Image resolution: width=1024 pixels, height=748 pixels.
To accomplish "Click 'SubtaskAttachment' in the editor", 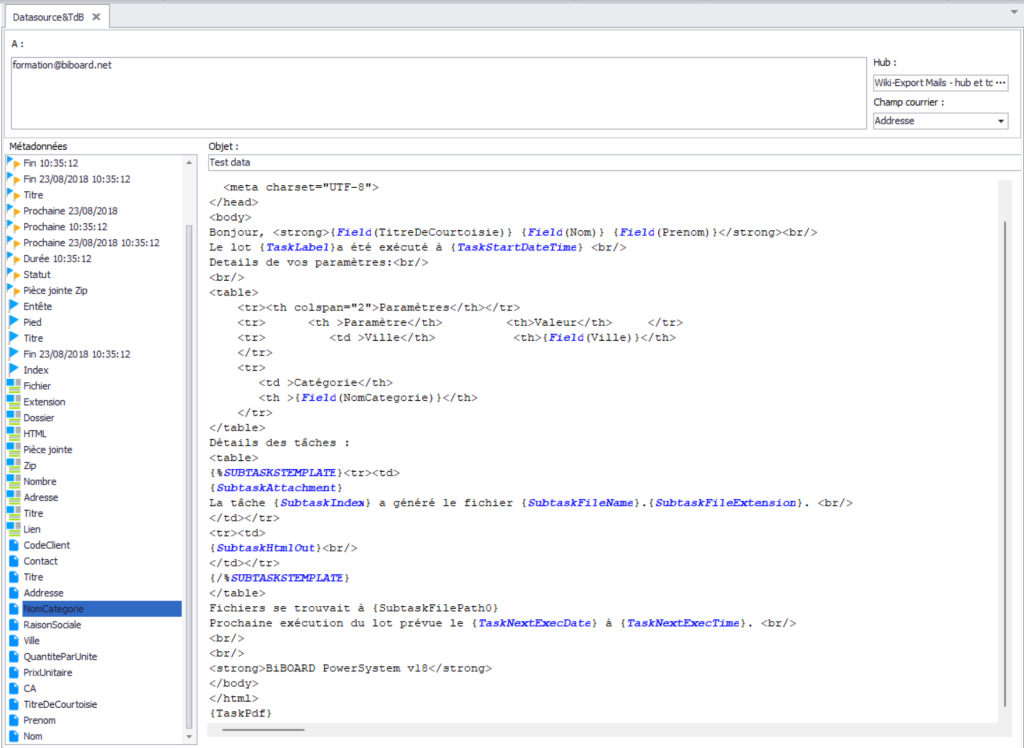I will [x=276, y=487].
